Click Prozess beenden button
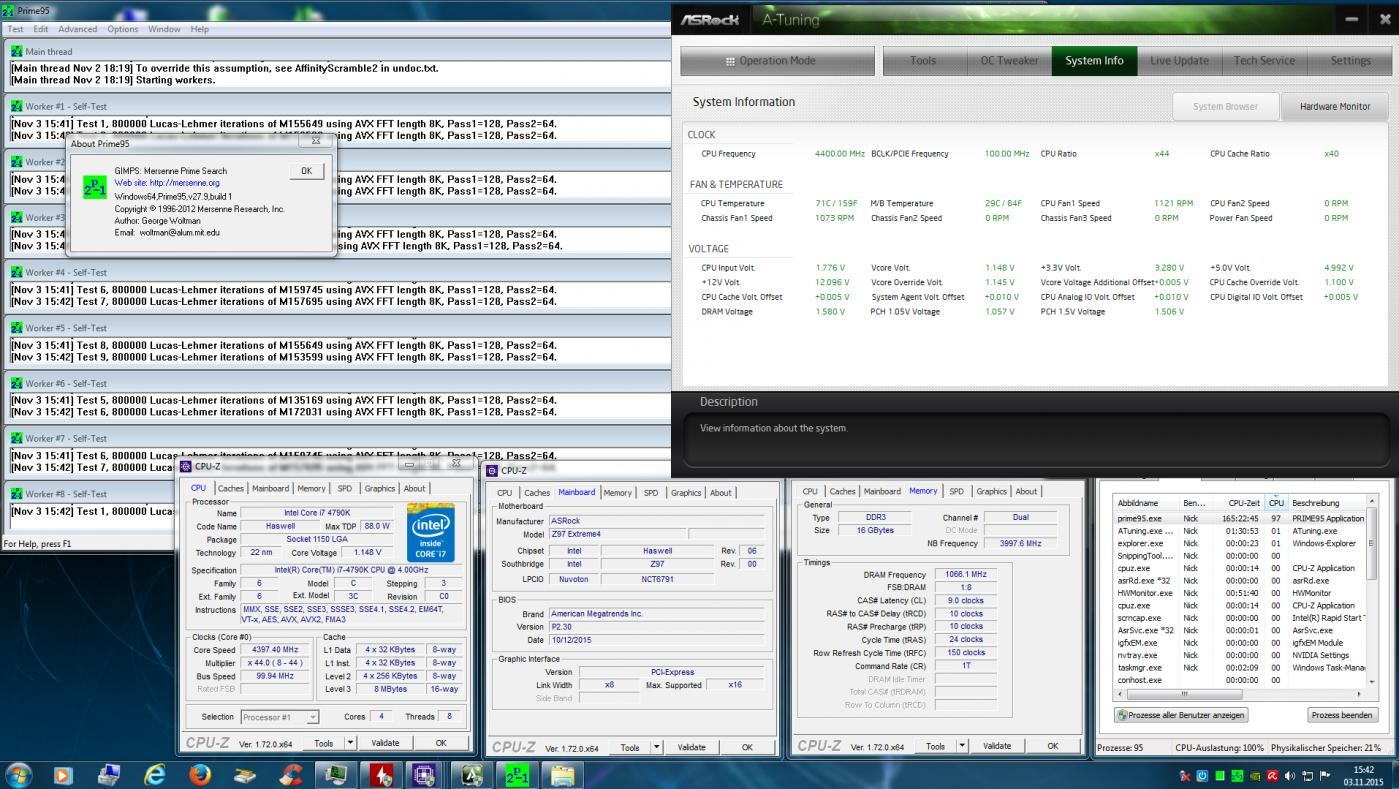The image size is (1399, 789). tap(1342, 715)
